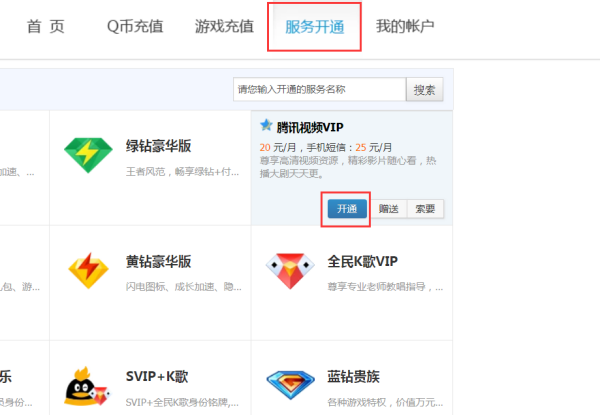Click the green diamond 绿钻 icon
This screenshot has width=600, height=415.
(88, 155)
